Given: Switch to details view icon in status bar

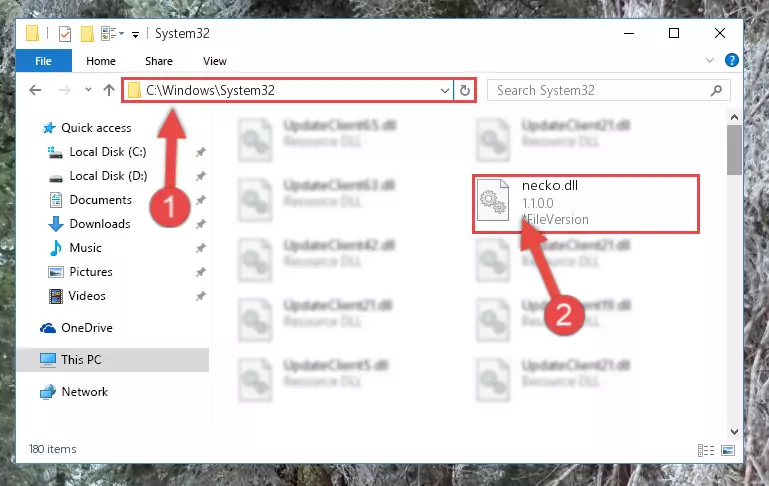Looking at the screenshot, I should [x=706, y=450].
